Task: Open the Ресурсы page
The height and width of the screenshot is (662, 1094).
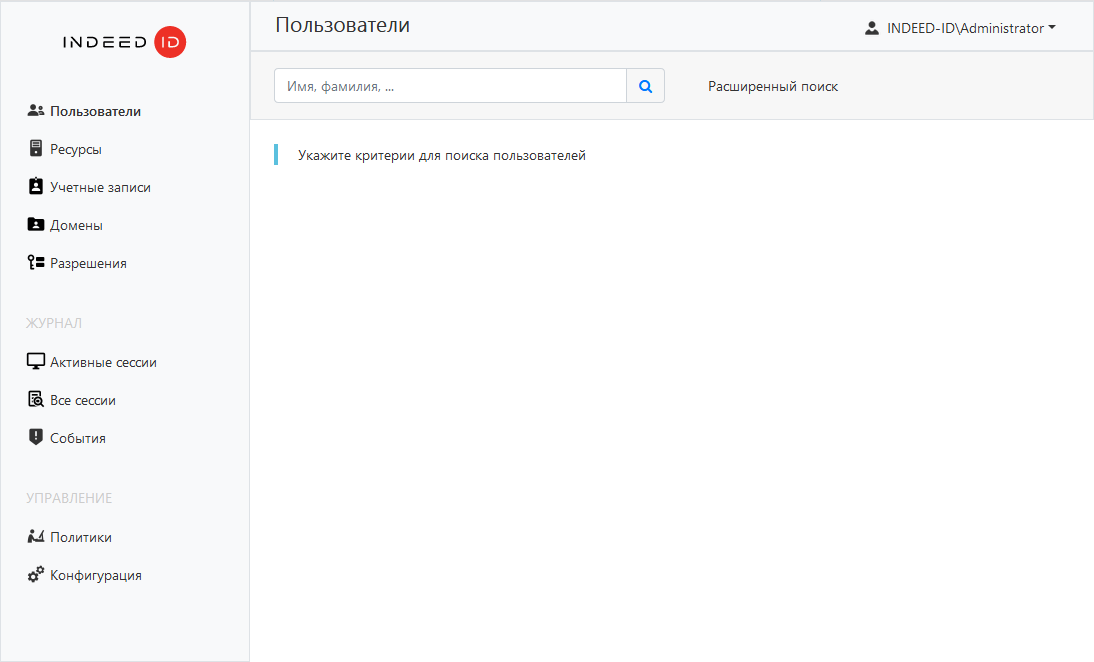Action: [76, 149]
